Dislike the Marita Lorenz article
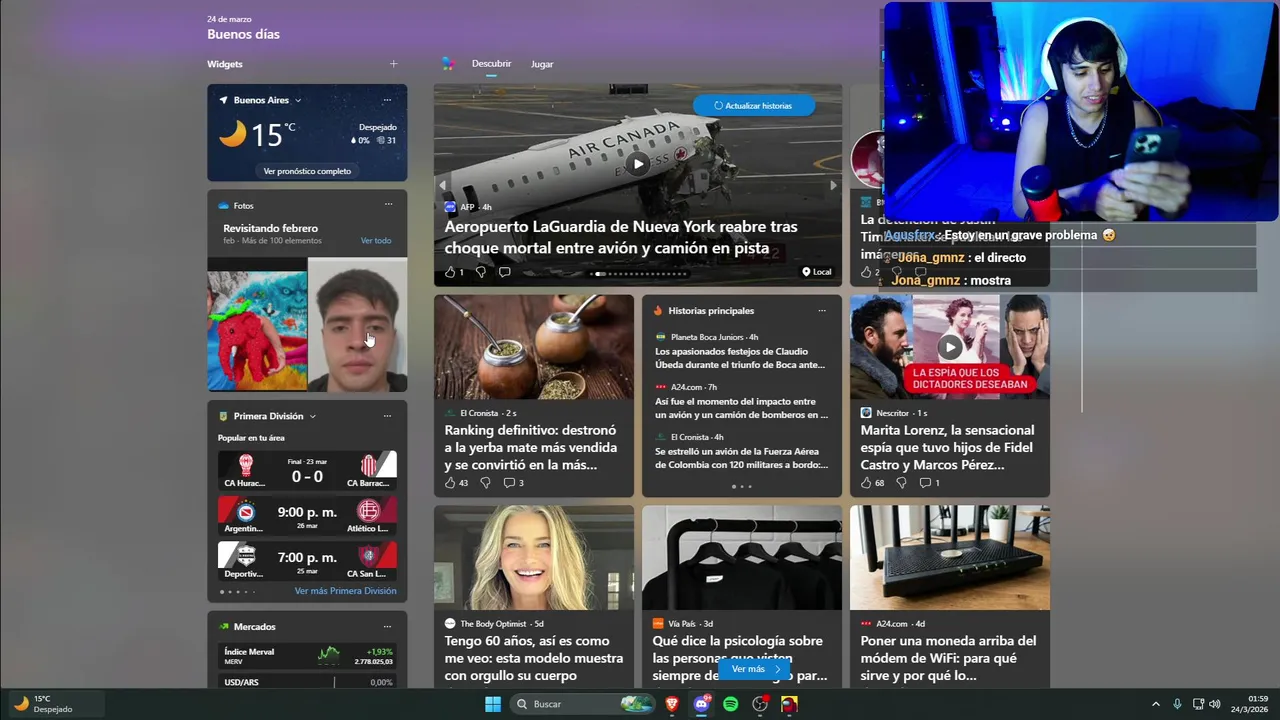 tap(901, 483)
